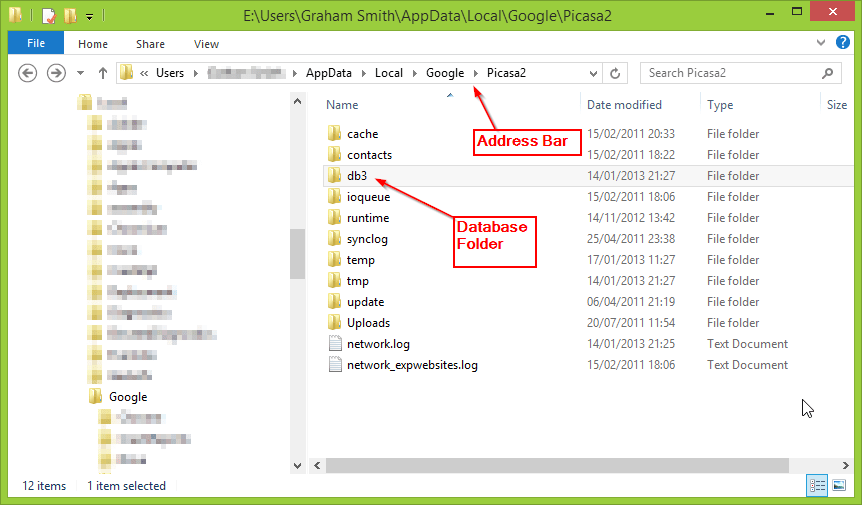Click the 14/01/2013 21:25 date for network.log
Viewport: 862px width, 505px height.
pos(631,344)
